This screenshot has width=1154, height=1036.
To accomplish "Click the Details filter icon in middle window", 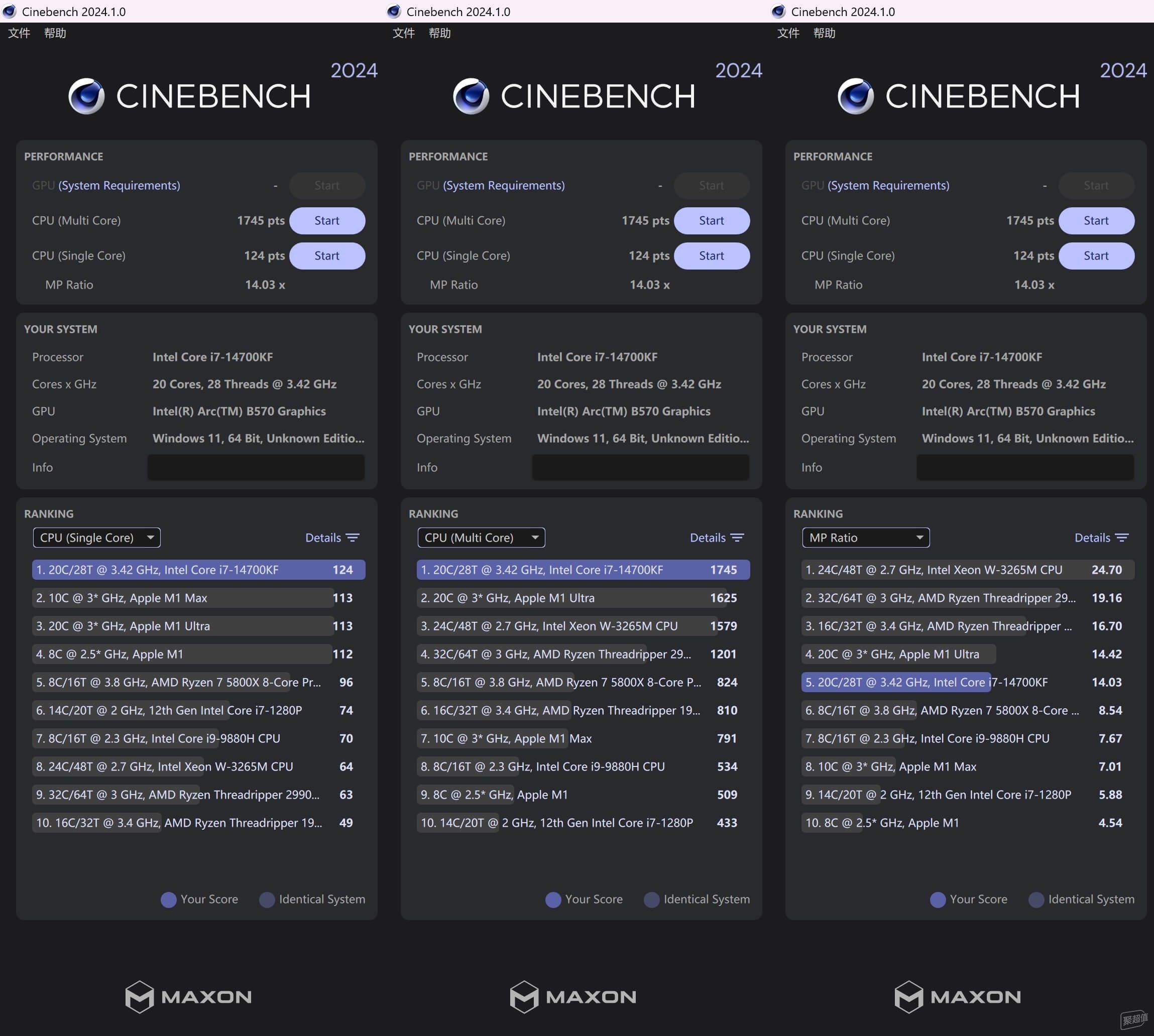I will click(737, 538).
